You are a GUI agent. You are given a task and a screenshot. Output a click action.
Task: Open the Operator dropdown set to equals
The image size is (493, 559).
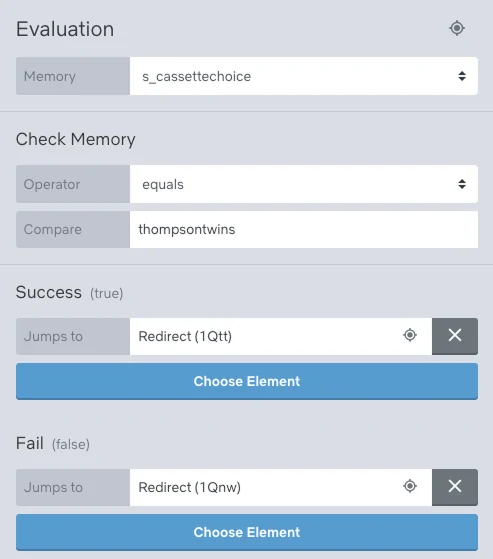(304, 184)
